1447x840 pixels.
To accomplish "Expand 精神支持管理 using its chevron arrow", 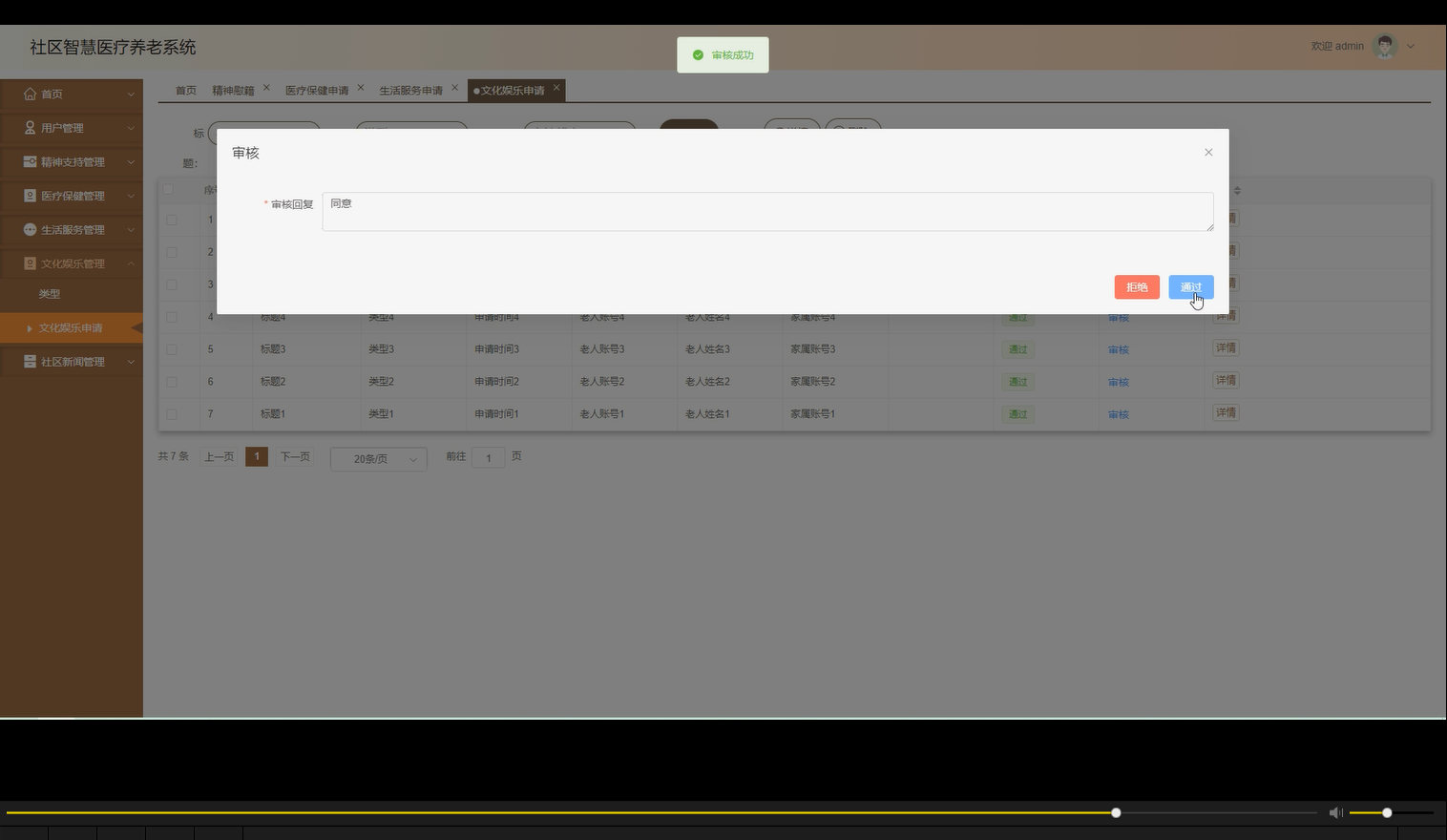I will pyautogui.click(x=131, y=162).
